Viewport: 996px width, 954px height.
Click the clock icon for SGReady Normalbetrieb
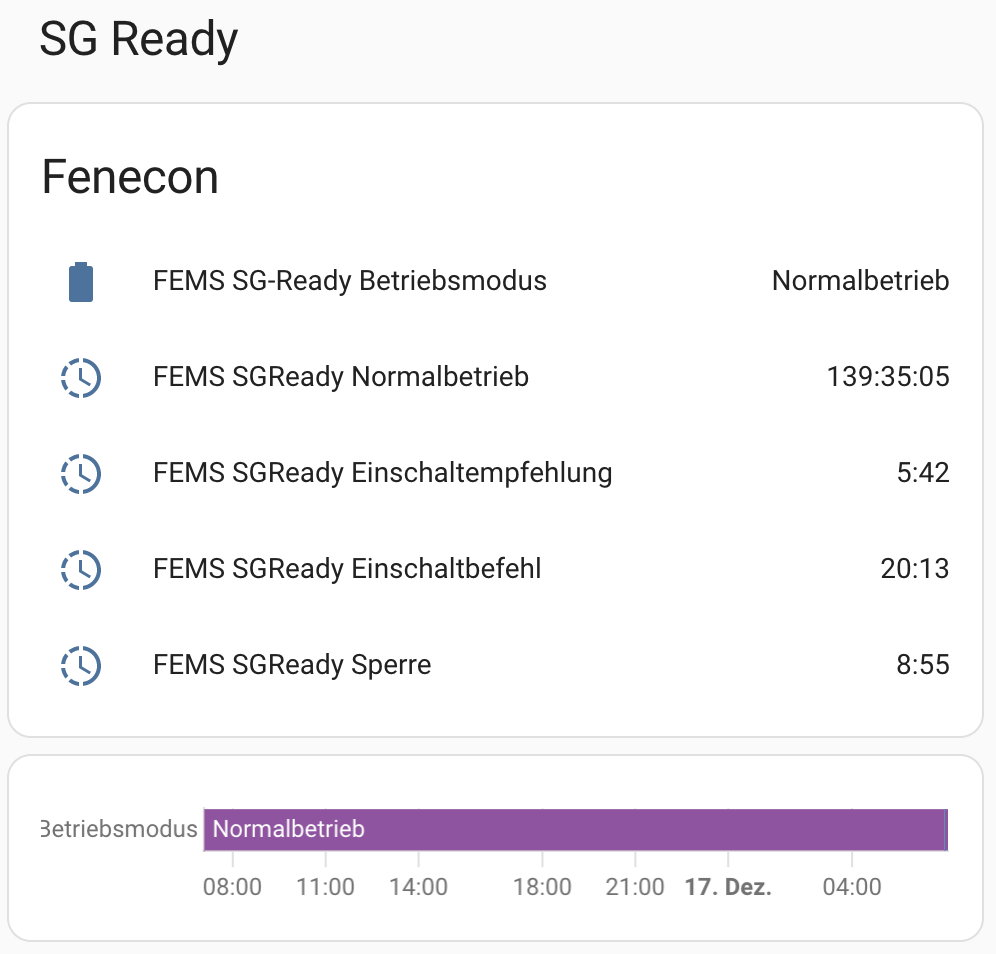tap(81, 377)
